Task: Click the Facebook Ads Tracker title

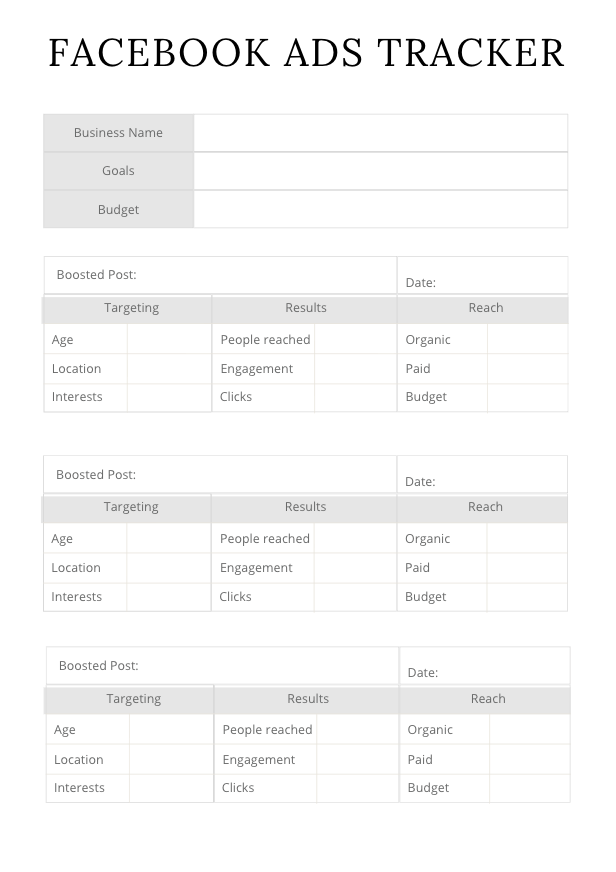Action: pyautogui.click(x=307, y=53)
